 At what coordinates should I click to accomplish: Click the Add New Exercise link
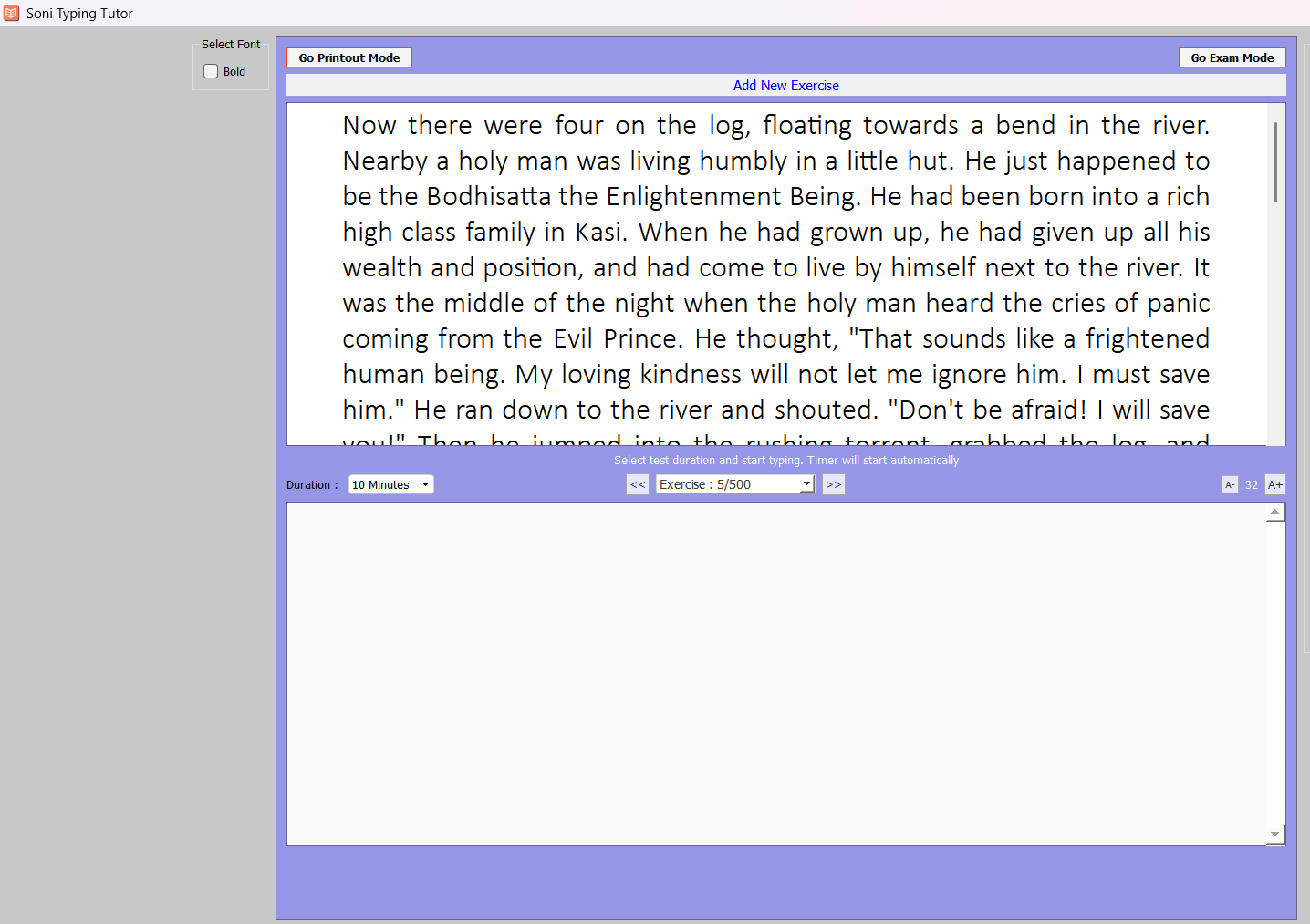[x=785, y=85]
